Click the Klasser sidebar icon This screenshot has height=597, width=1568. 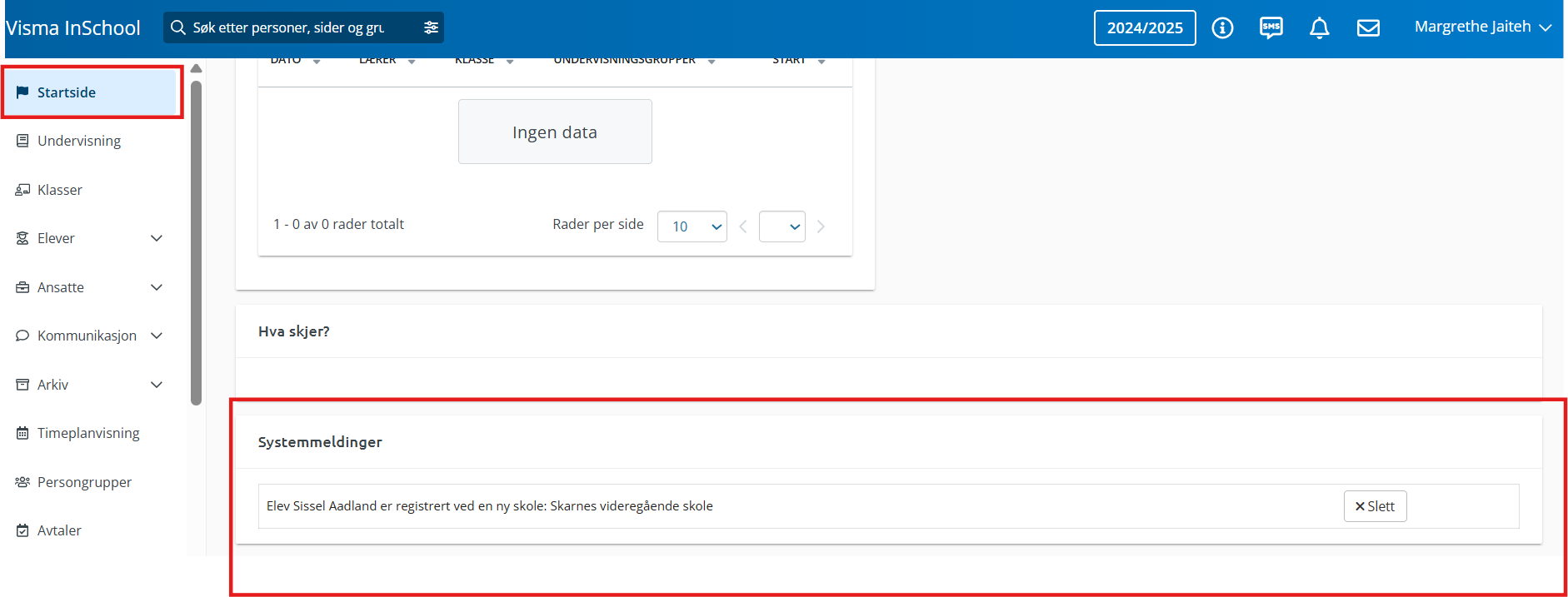(22, 190)
